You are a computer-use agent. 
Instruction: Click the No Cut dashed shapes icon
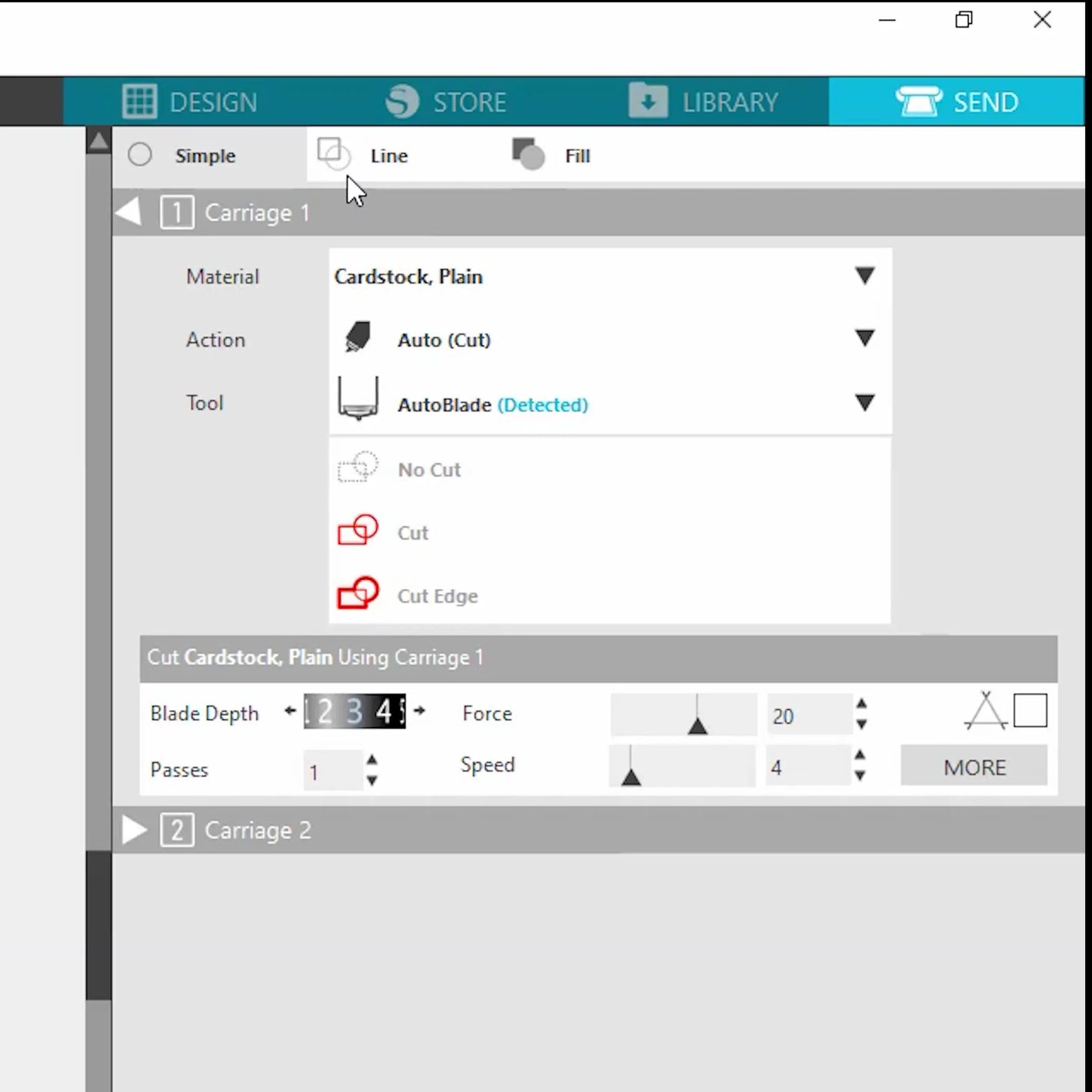pos(358,467)
